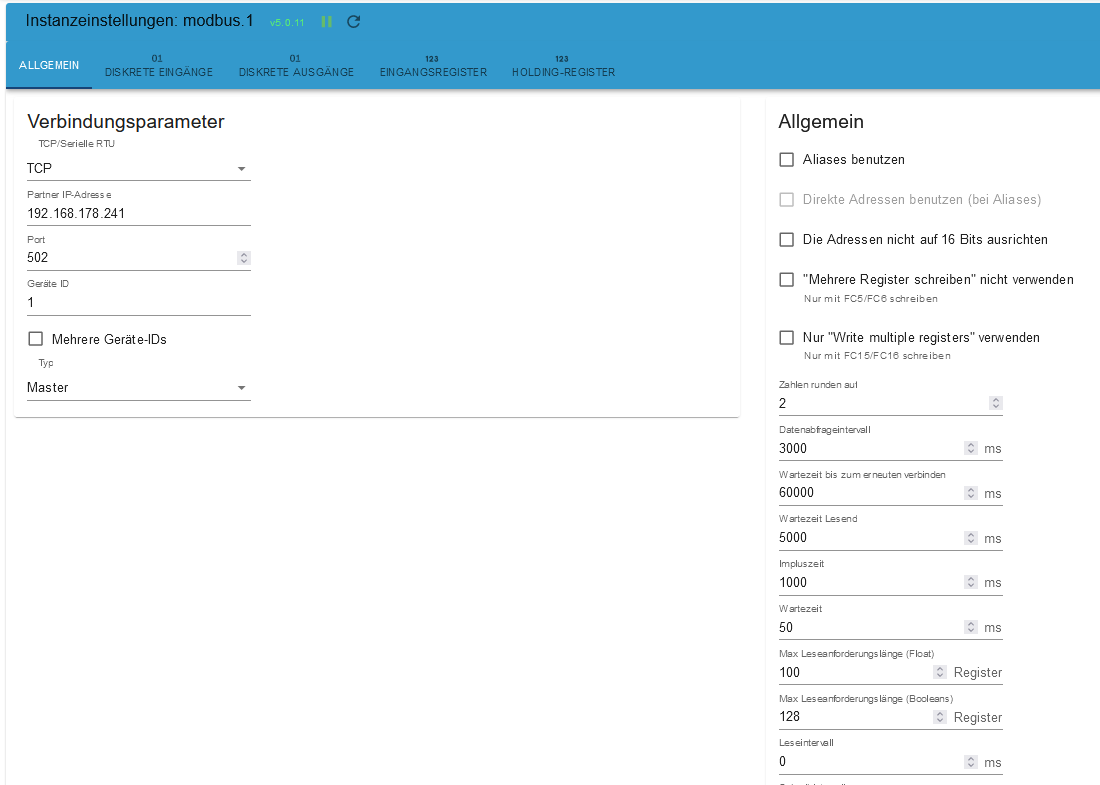
Task: Open the Diskrete Eingänge tab
Action: pos(158,67)
